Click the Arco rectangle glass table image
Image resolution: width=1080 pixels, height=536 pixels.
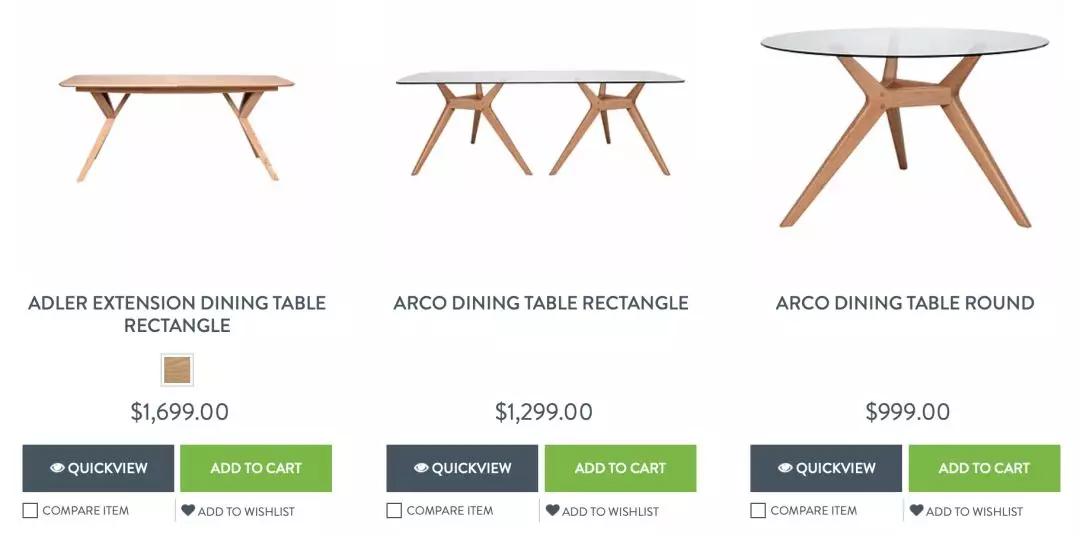click(x=540, y=120)
